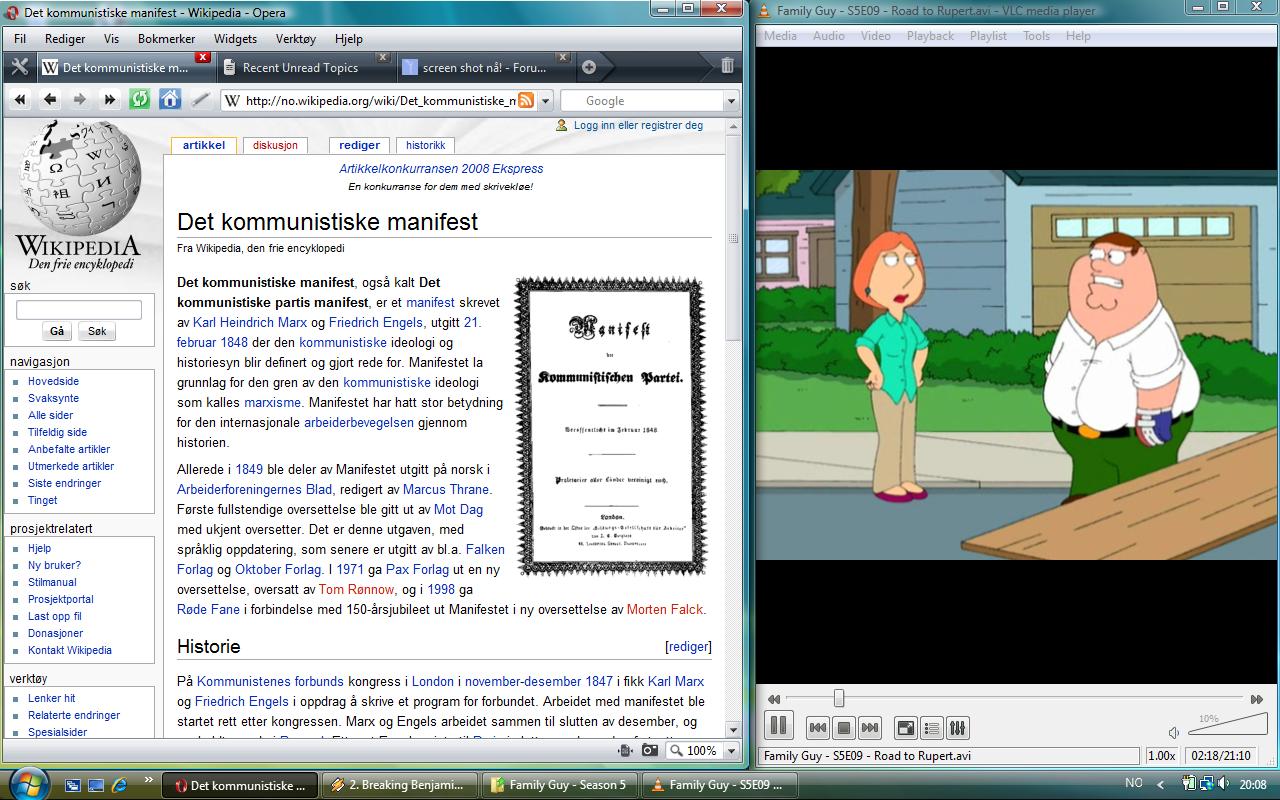Open the Tilfeldig side sidebar link

pos(57,432)
